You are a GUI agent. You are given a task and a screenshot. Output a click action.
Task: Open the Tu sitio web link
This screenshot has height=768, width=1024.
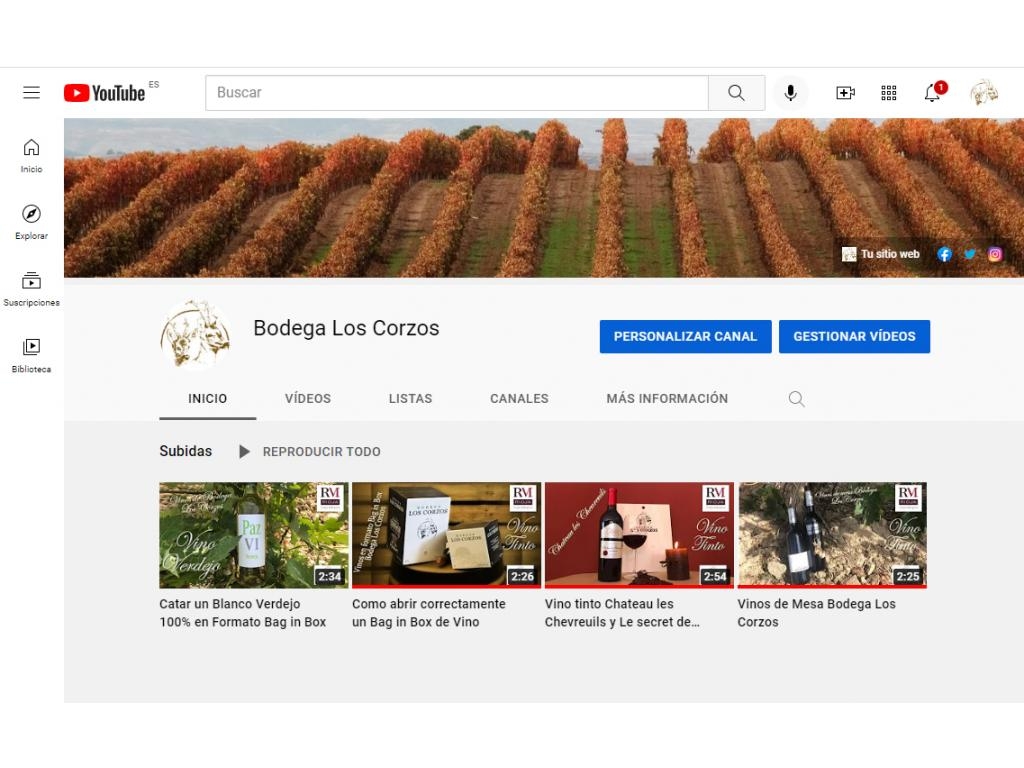881,254
